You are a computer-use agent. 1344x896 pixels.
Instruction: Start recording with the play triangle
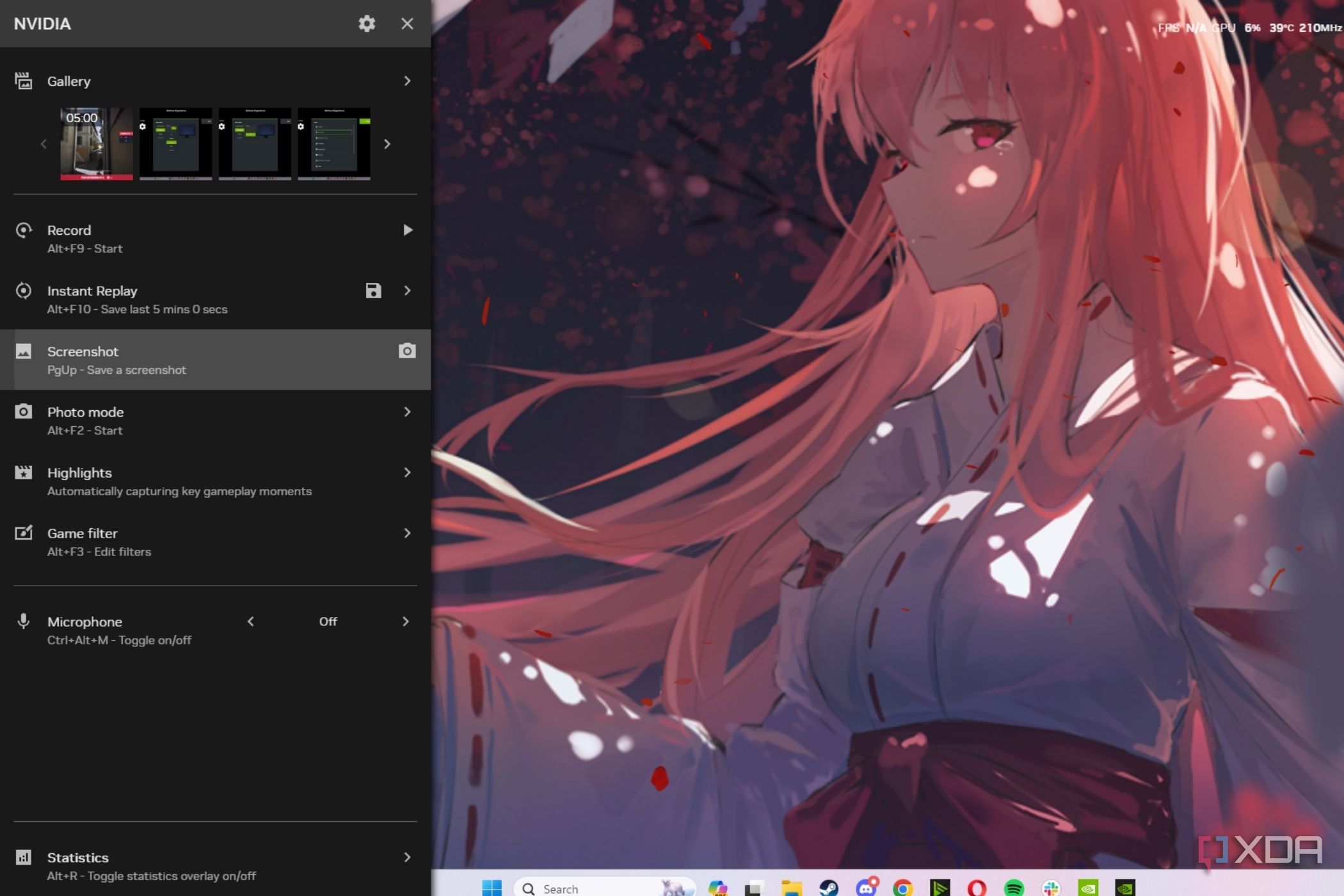[x=408, y=230]
